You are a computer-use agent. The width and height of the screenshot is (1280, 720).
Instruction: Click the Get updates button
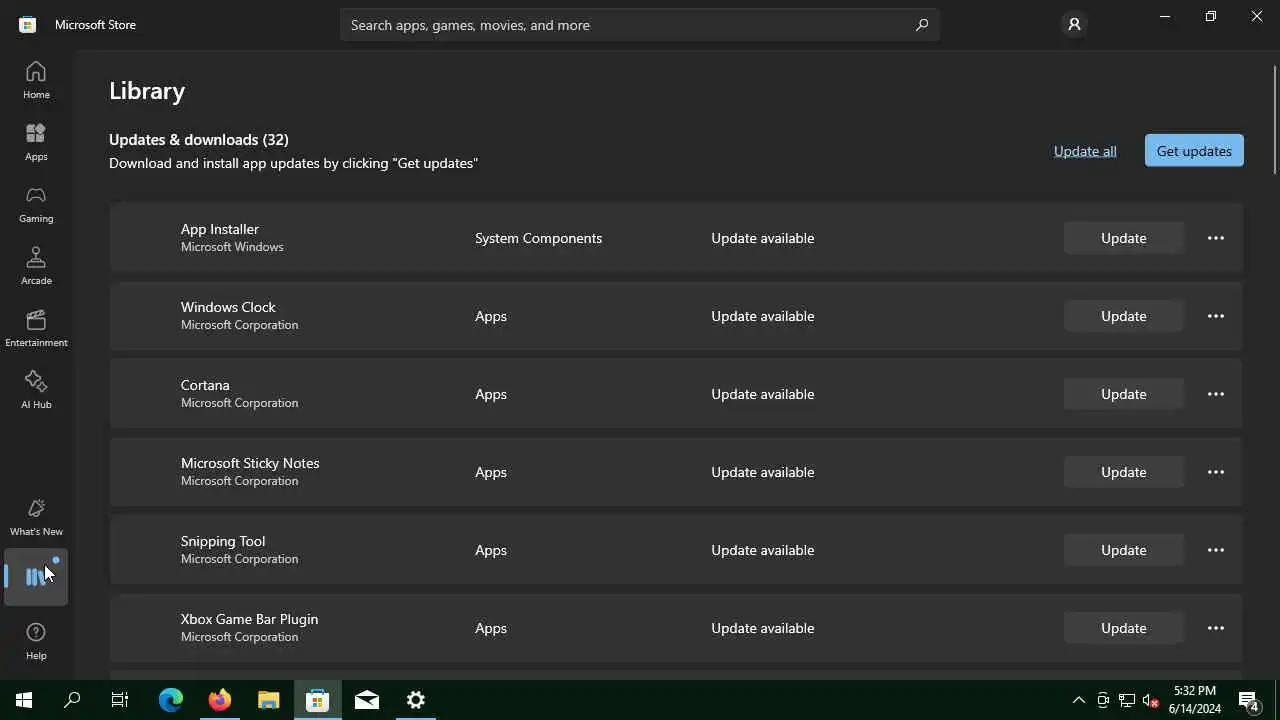point(1194,151)
